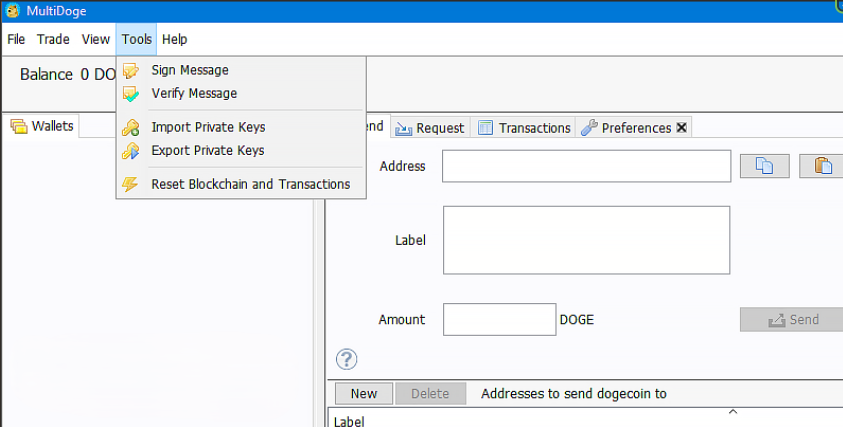Viewport: 843px width, 427px height.
Task: Click the Sign Message icon in Tools menu
Action: pyautogui.click(x=130, y=70)
